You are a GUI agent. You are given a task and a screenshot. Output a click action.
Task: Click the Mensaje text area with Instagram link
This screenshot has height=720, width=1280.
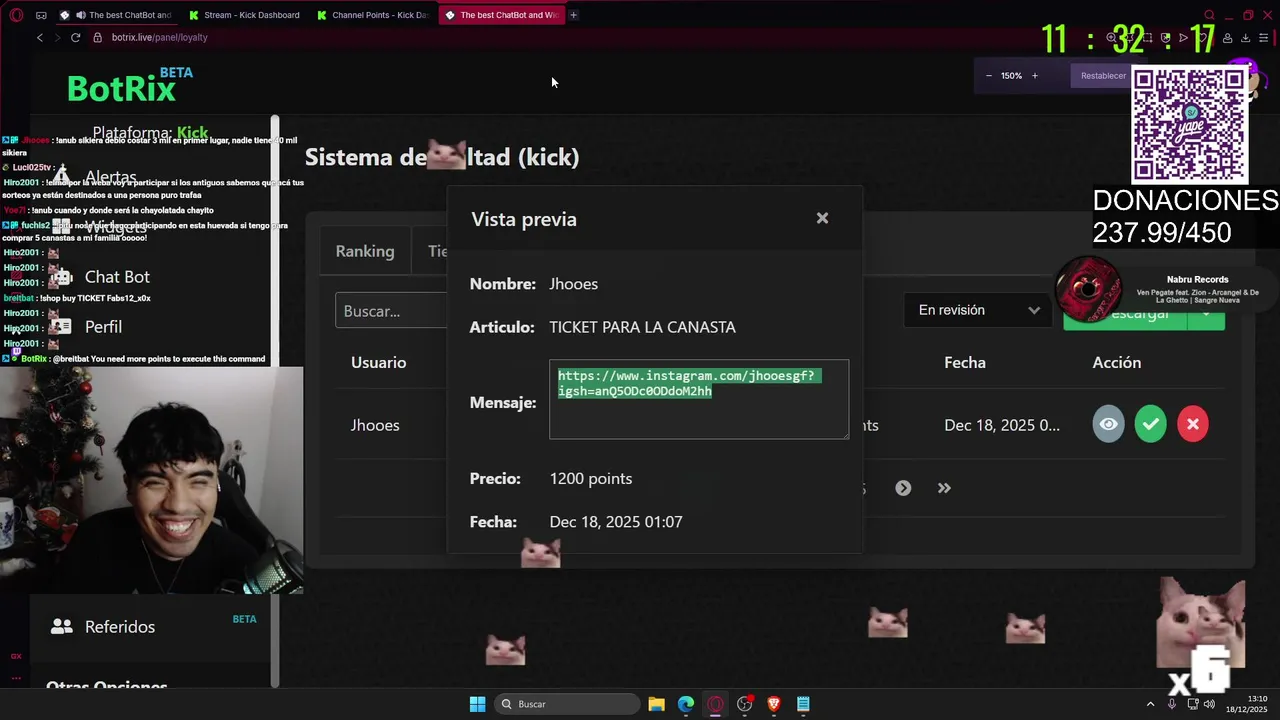click(x=698, y=399)
